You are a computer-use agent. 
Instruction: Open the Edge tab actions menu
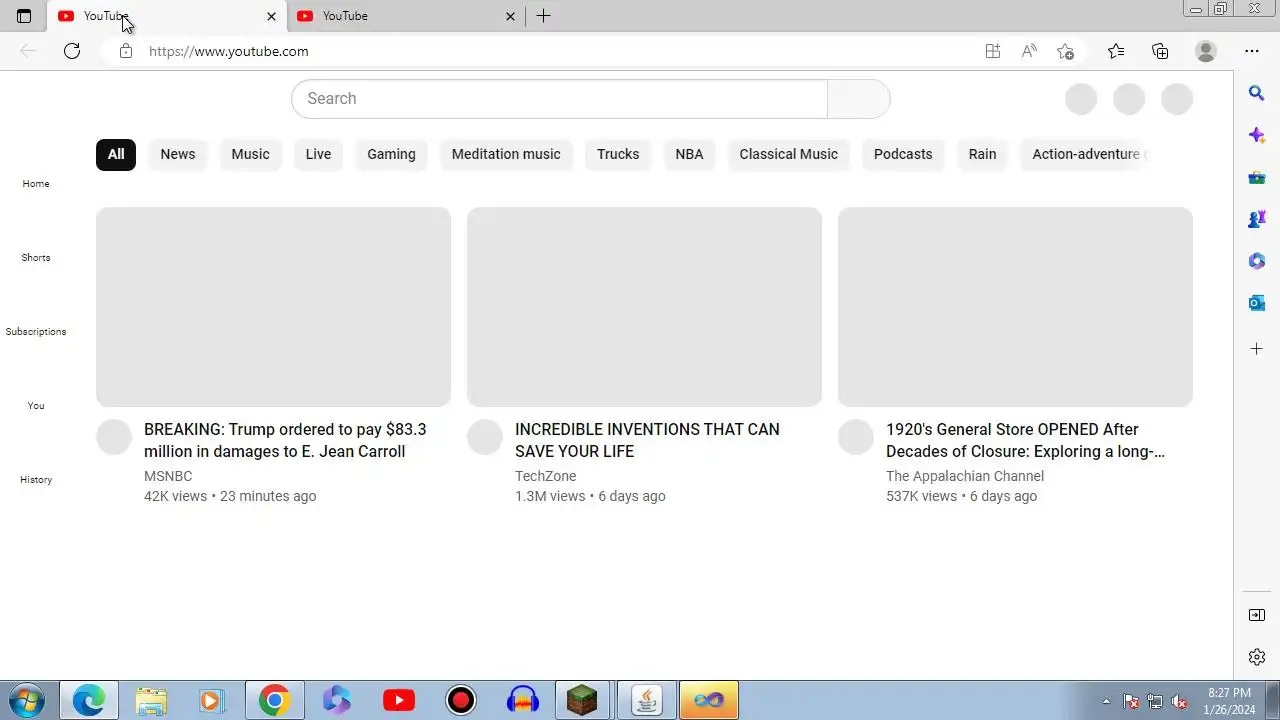[x=24, y=16]
